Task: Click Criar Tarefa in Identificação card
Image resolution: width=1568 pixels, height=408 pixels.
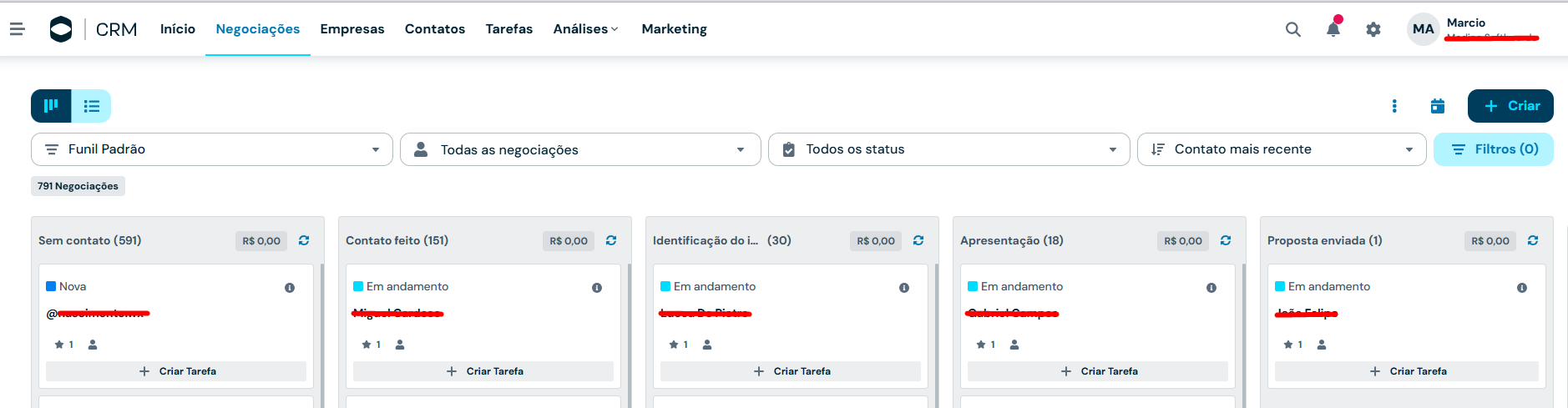Action: [791, 371]
